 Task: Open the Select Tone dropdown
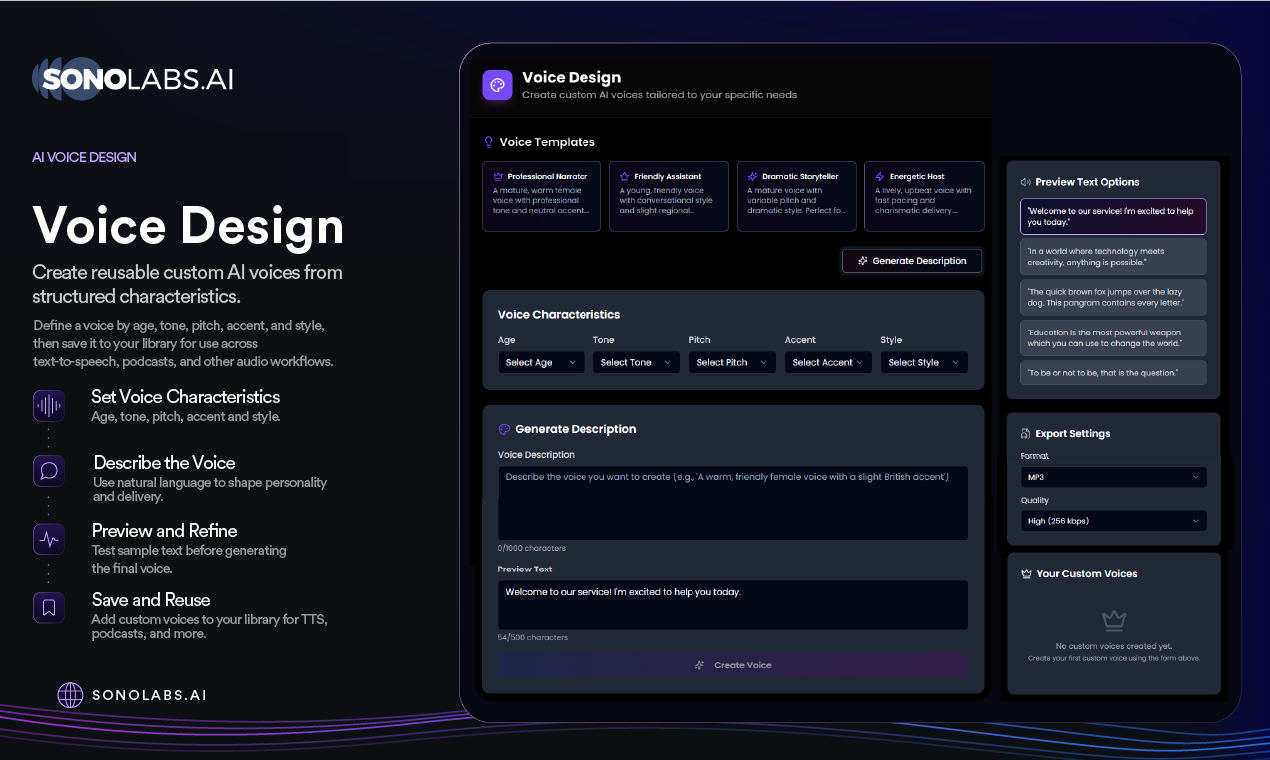[635, 362]
